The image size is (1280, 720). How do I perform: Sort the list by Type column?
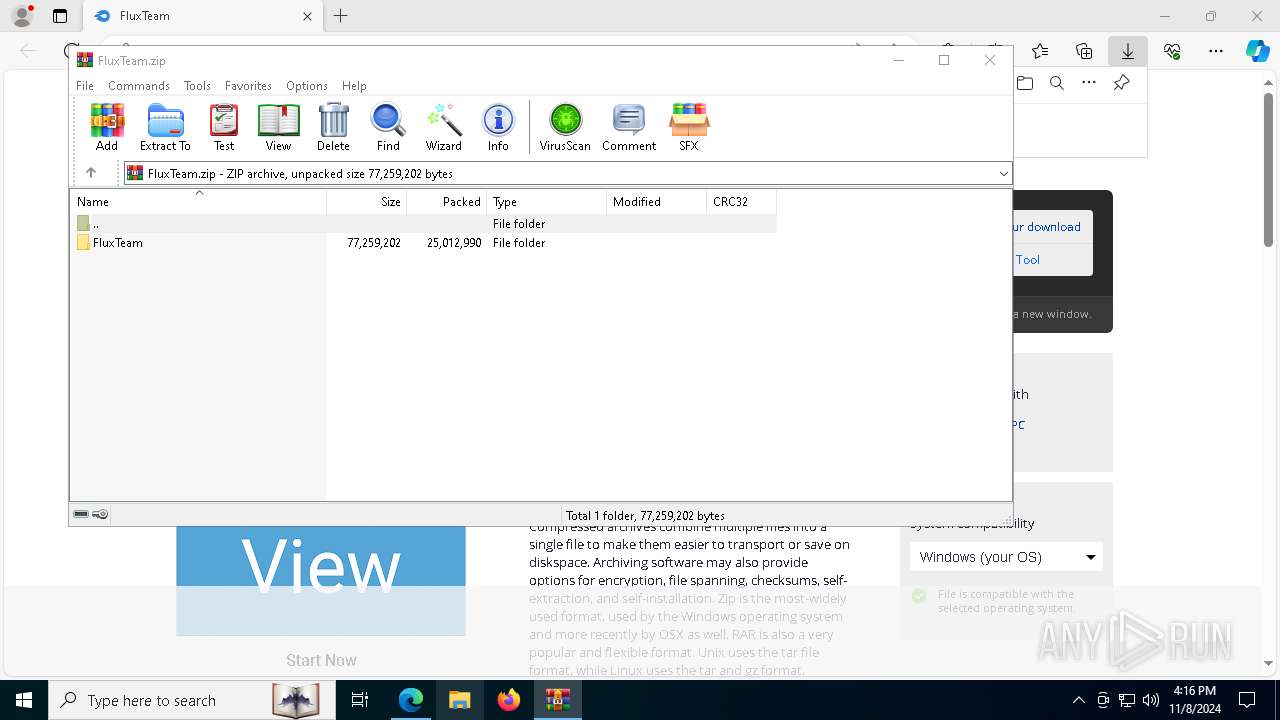(547, 201)
